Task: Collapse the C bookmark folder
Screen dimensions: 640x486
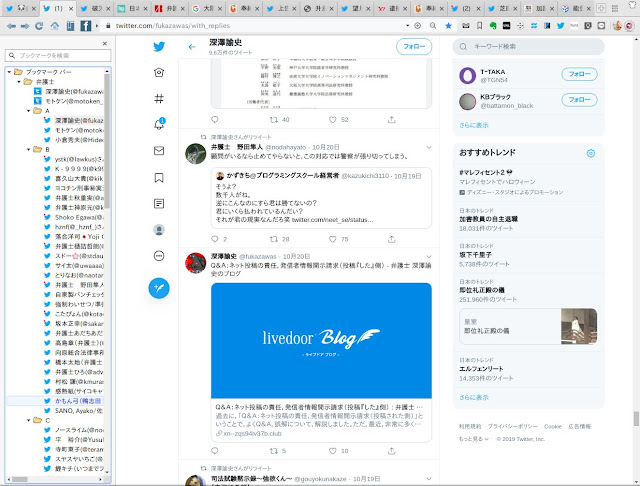Action: (29, 420)
